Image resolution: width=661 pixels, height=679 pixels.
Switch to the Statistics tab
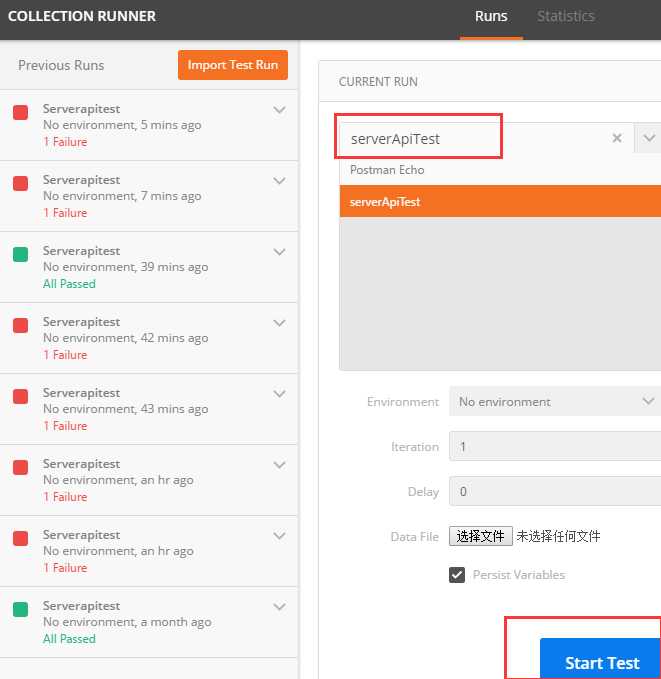(x=565, y=16)
